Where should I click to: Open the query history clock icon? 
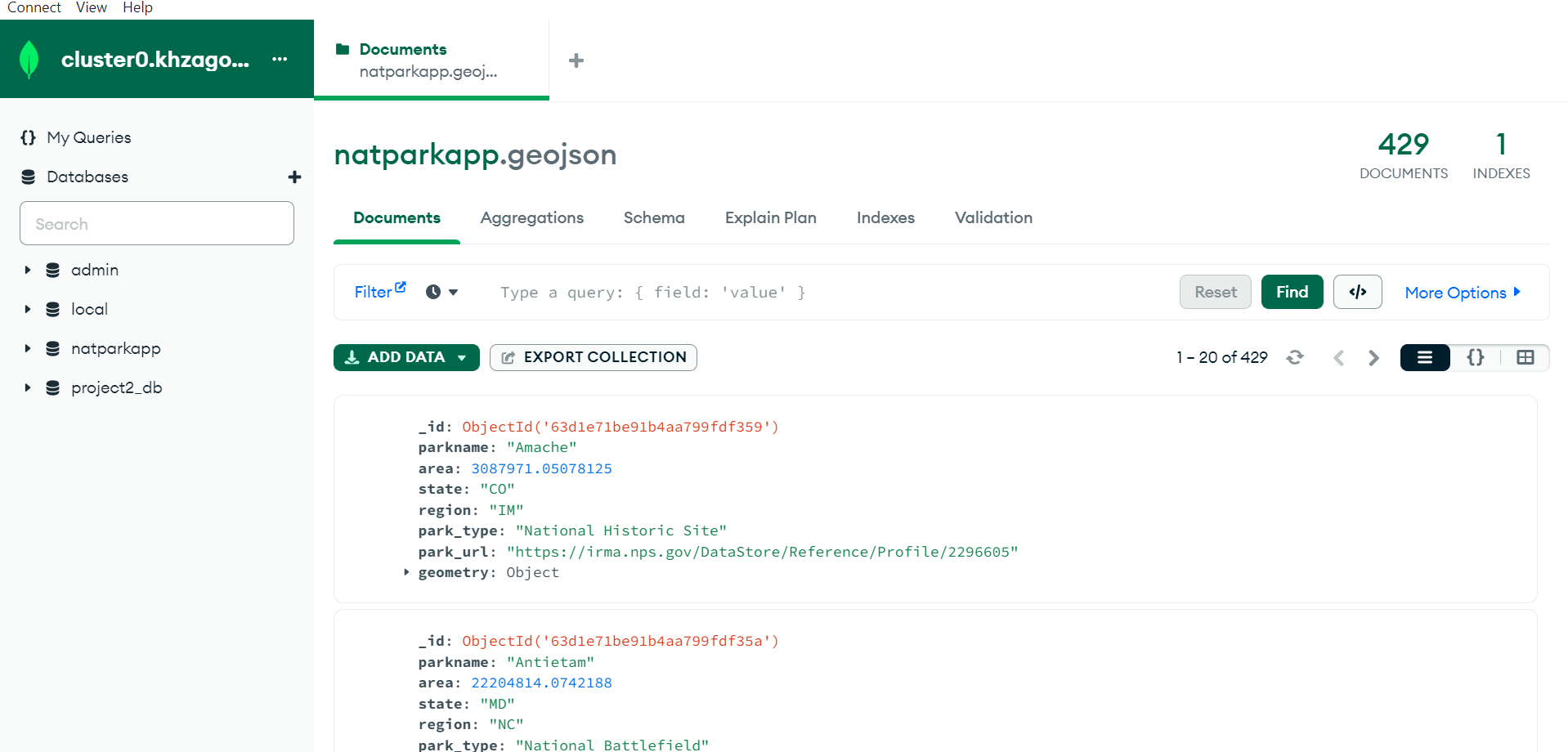coord(435,292)
